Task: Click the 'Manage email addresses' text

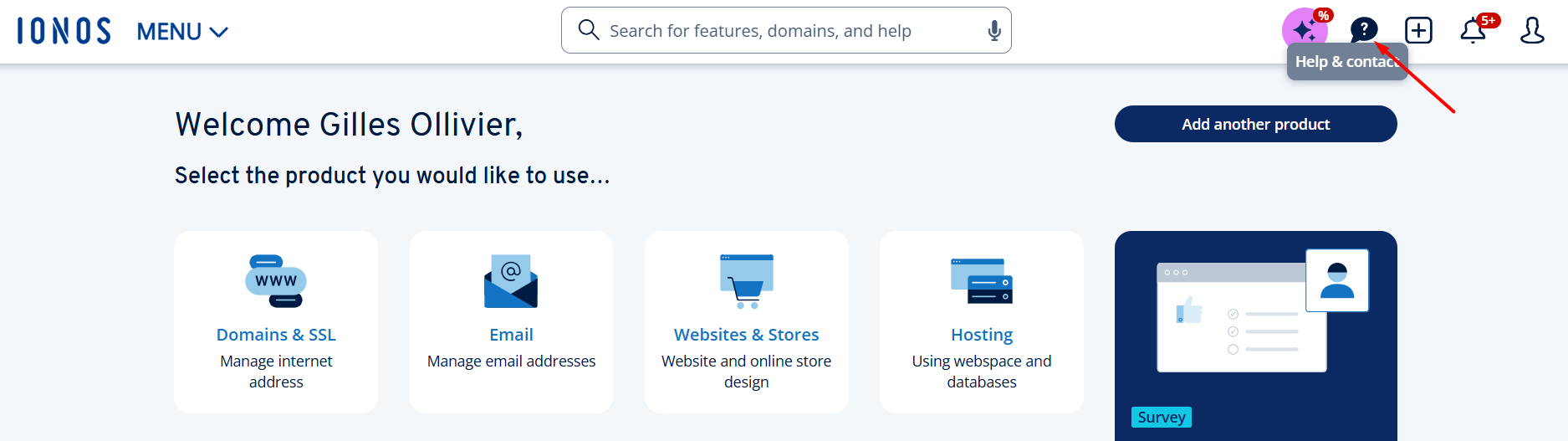Action: 511,361
